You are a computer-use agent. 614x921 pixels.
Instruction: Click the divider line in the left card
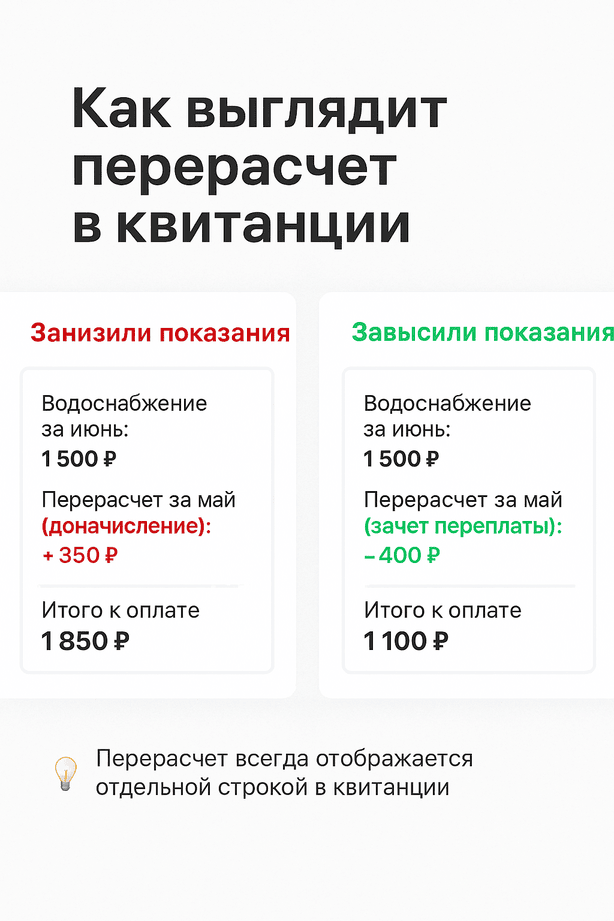click(x=141, y=586)
